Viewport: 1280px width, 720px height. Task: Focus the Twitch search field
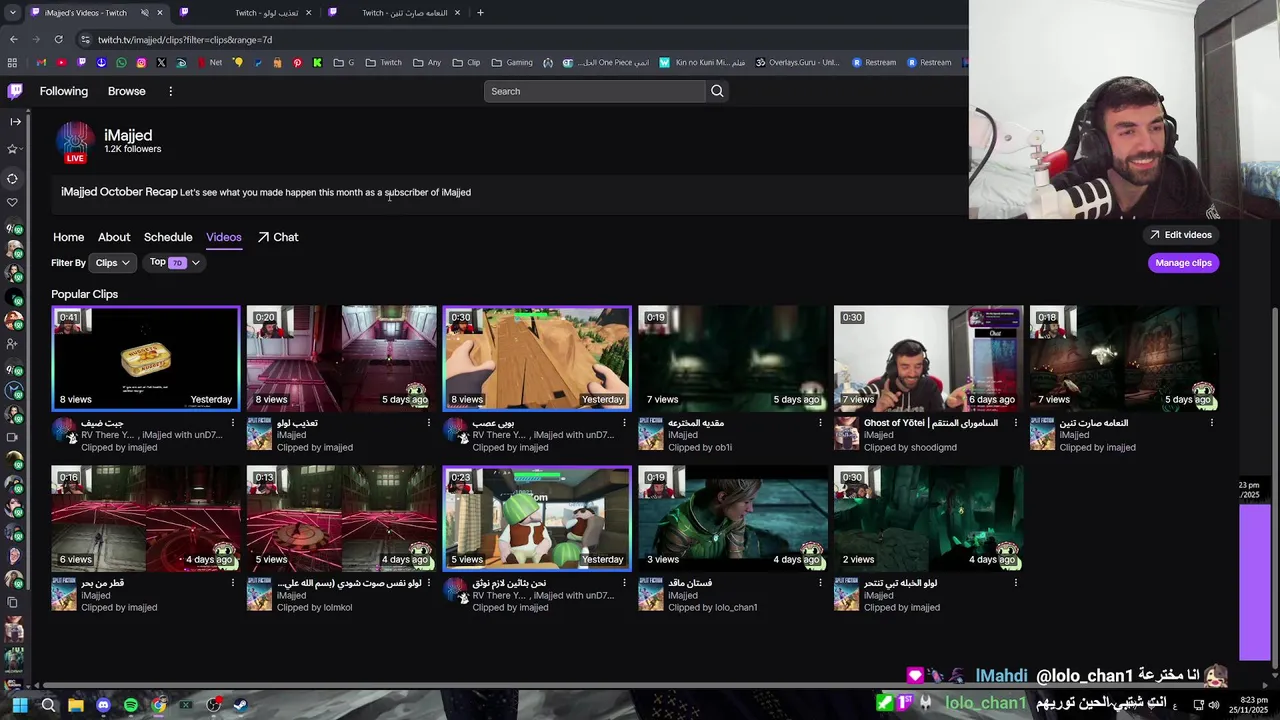pyautogui.click(x=595, y=91)
